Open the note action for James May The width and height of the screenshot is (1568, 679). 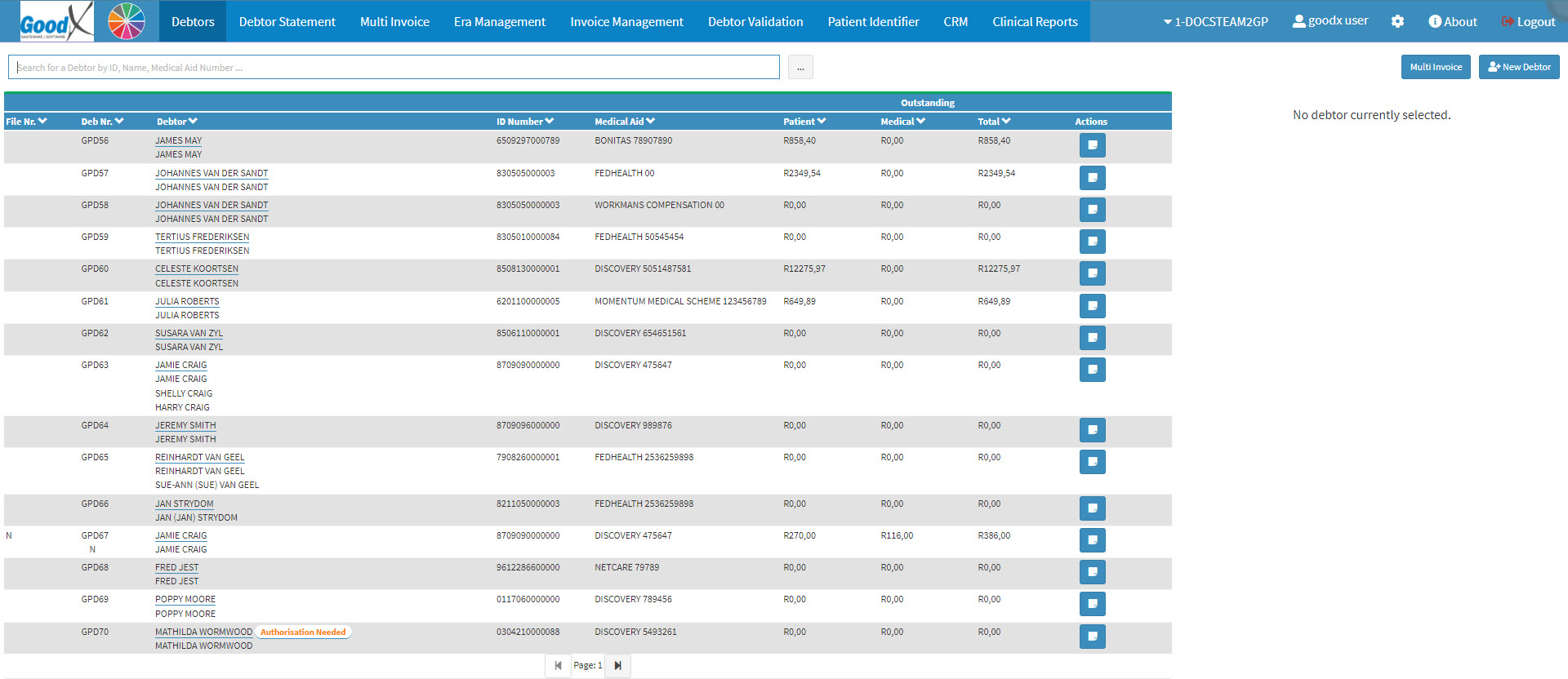point(1092,146)
